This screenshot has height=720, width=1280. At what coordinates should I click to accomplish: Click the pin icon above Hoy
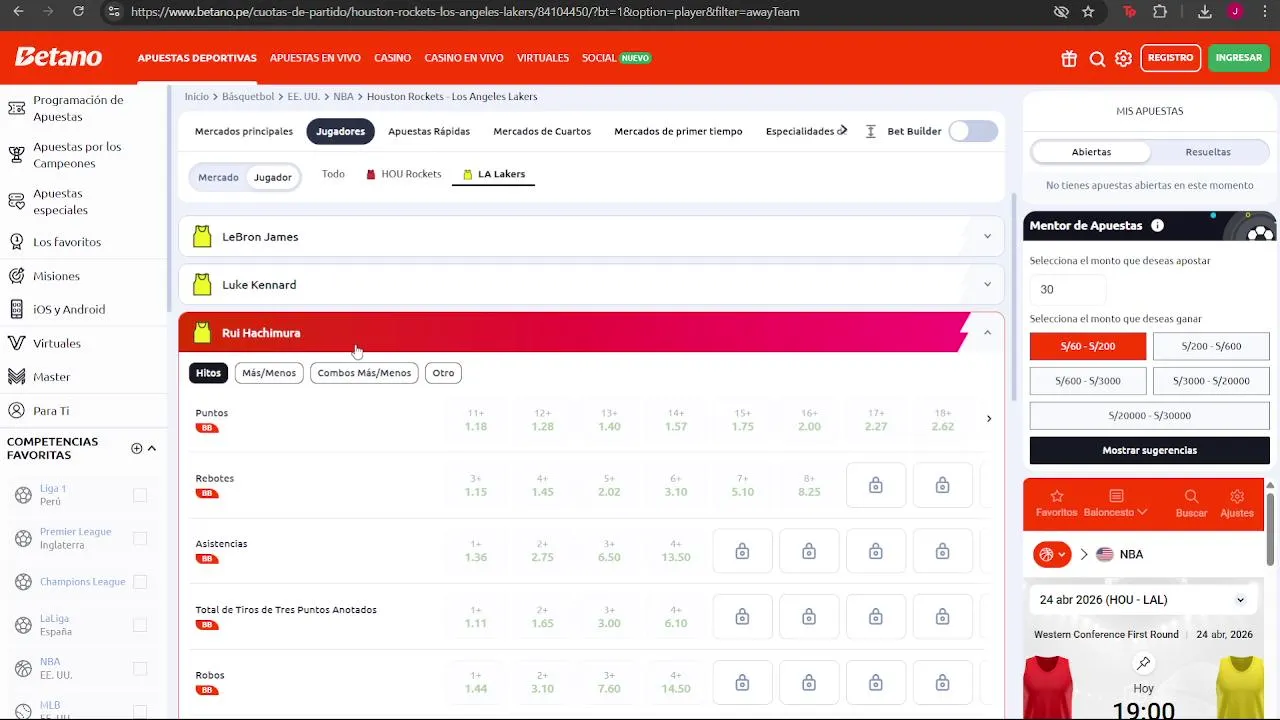coord(1144,663)
